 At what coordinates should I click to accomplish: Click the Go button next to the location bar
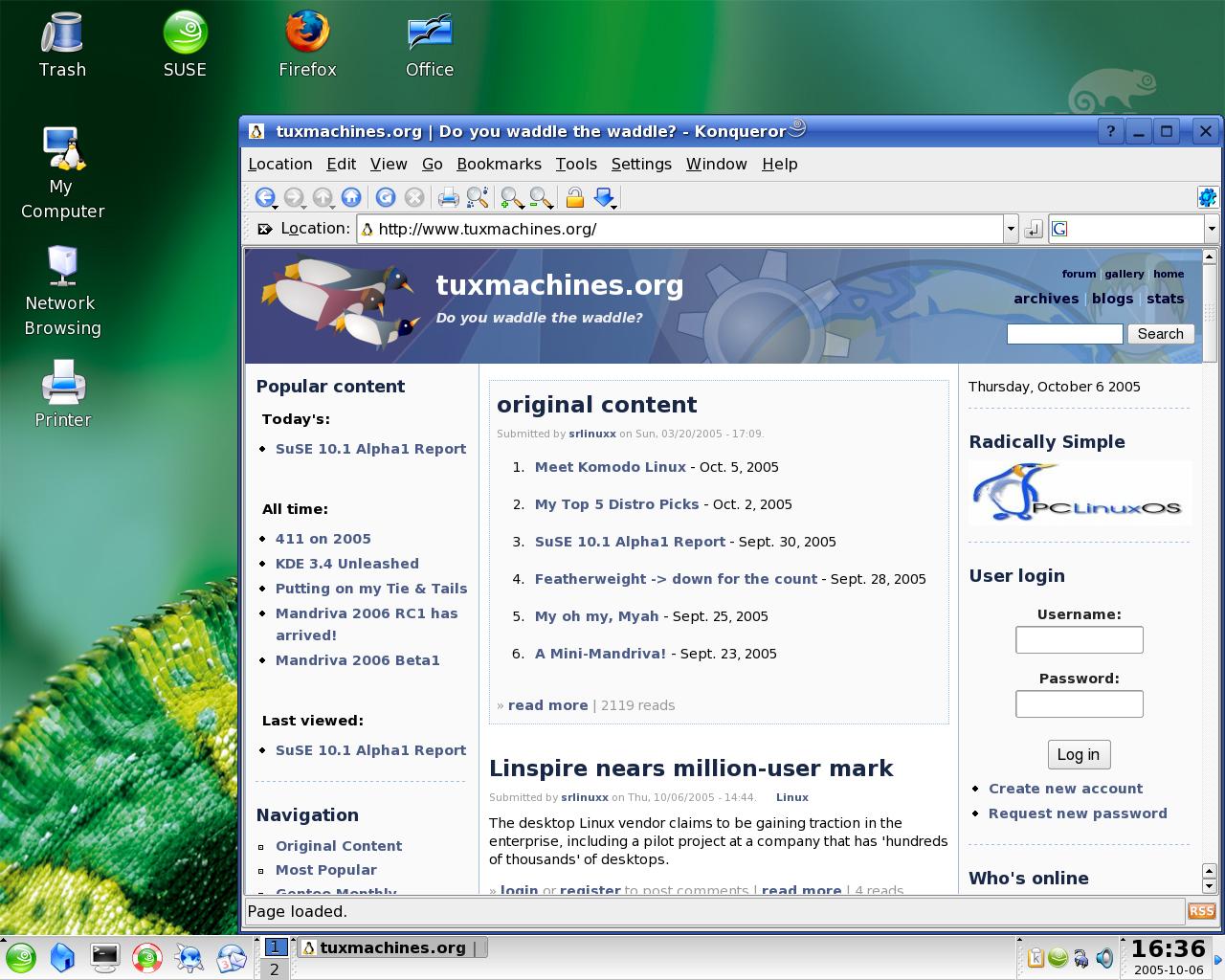[1034, 229]
